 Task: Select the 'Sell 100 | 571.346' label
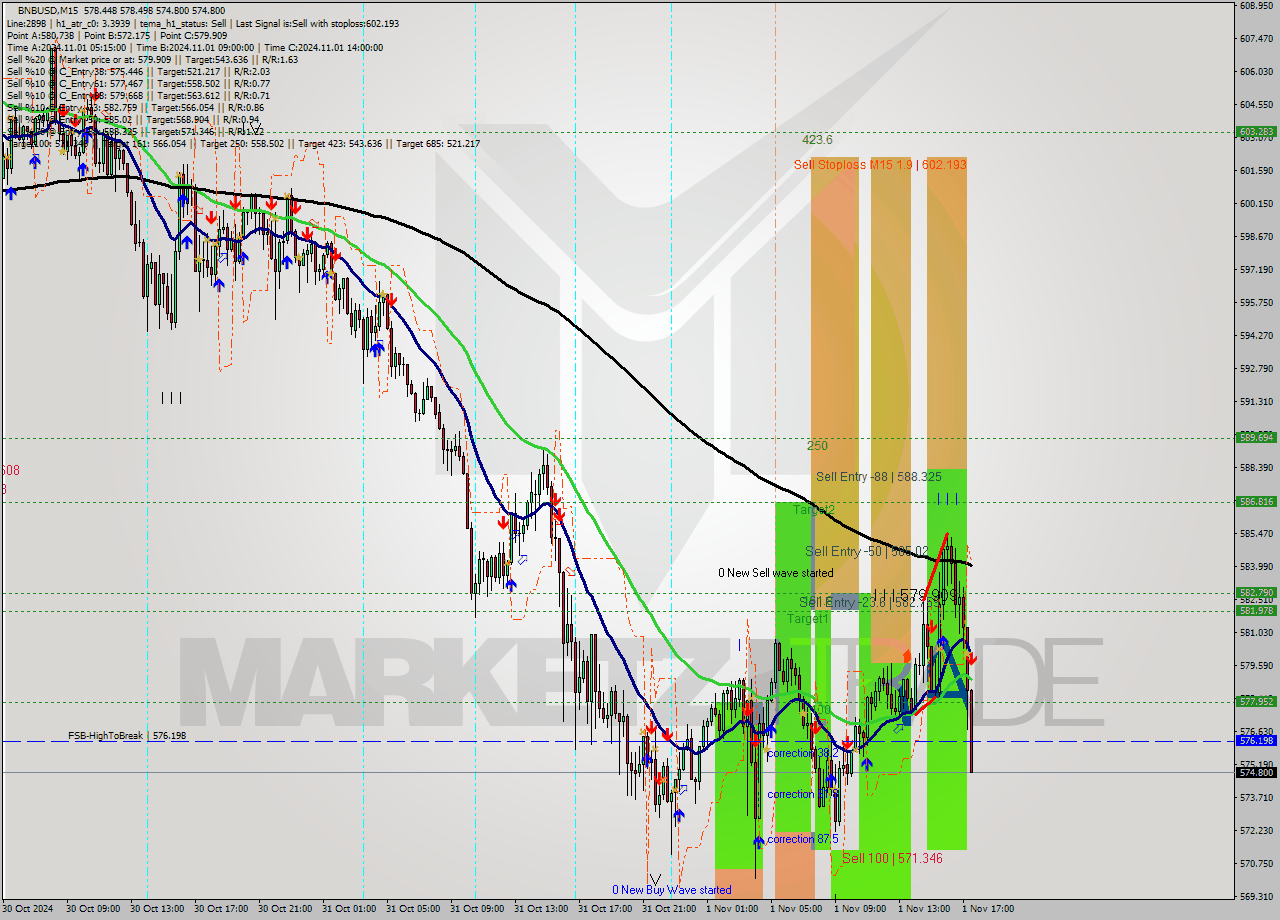pos(892,858)
